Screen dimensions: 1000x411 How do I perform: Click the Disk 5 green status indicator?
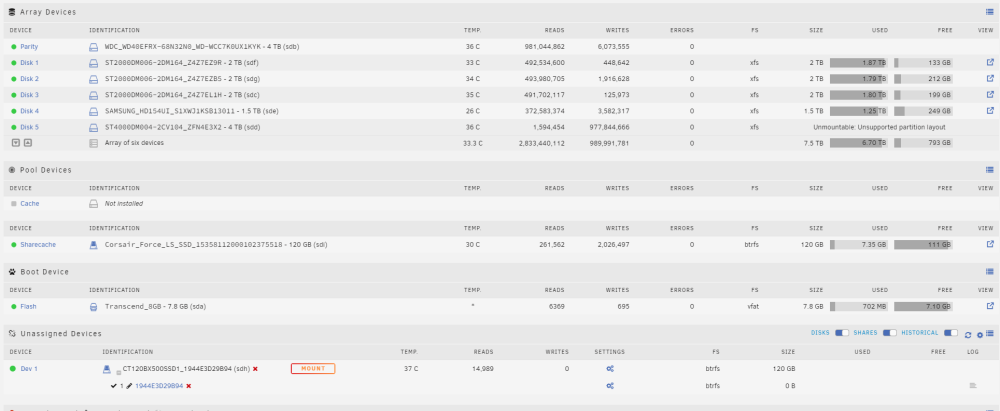[13, 127]
